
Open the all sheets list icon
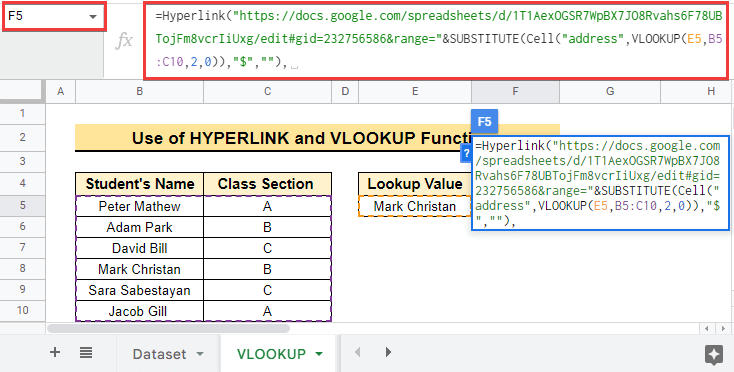[x=86, y=352]
